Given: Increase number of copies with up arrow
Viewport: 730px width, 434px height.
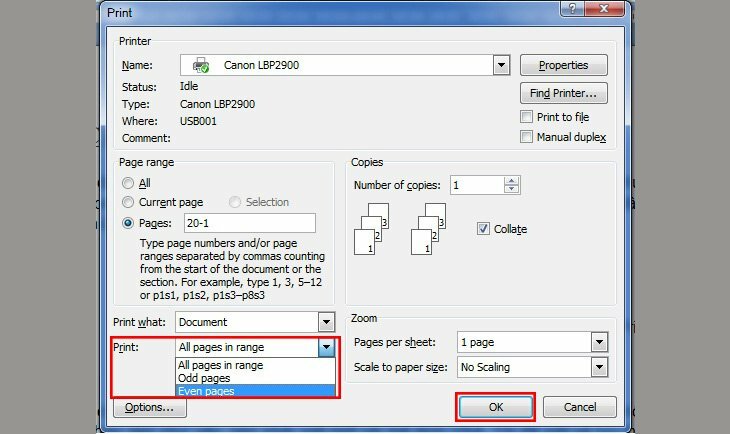Looking at the screenshot, I should point(512,181).
